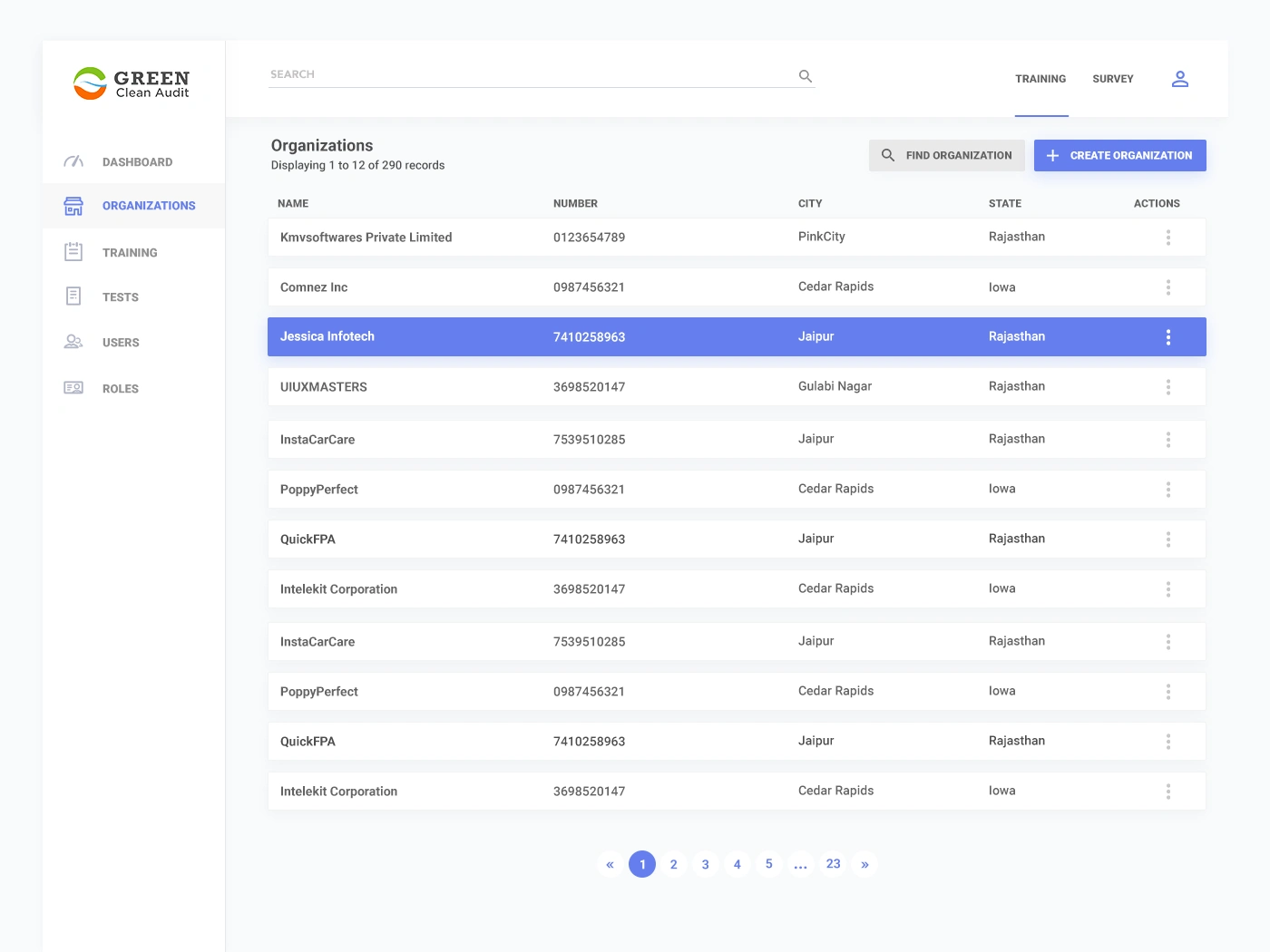The width and height of the screenshot is (1270, 952).
Task: Click the Create Organization button
Action: pos(1120,155)
